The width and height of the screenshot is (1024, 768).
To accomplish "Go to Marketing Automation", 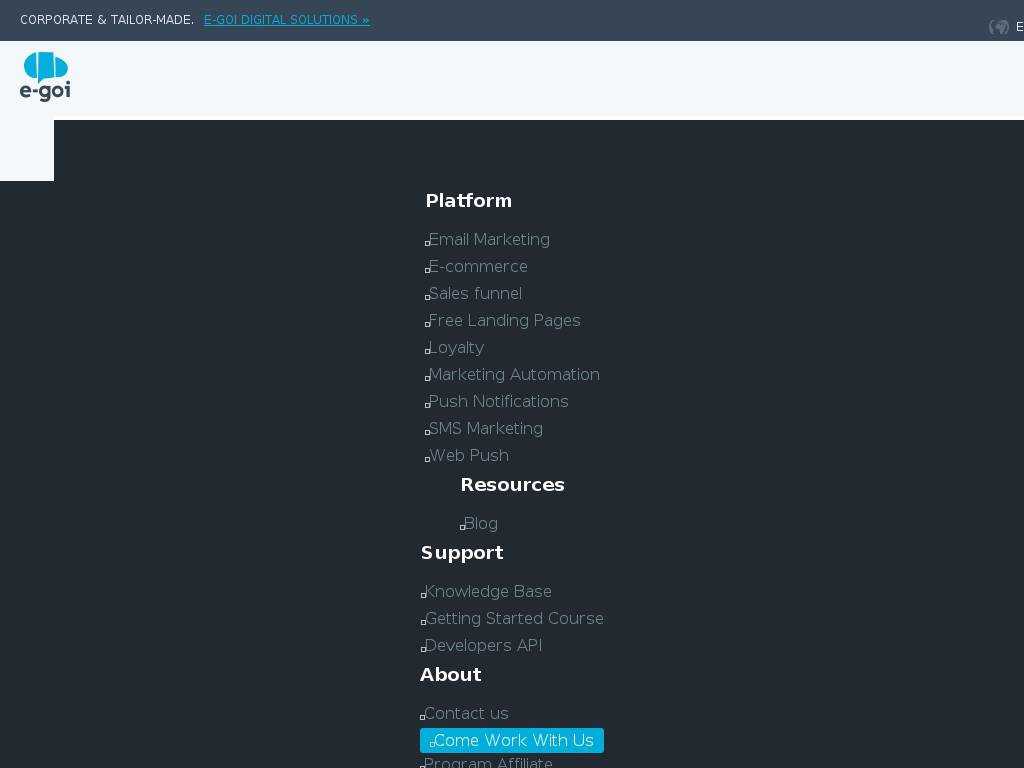I will coord(514,374).
